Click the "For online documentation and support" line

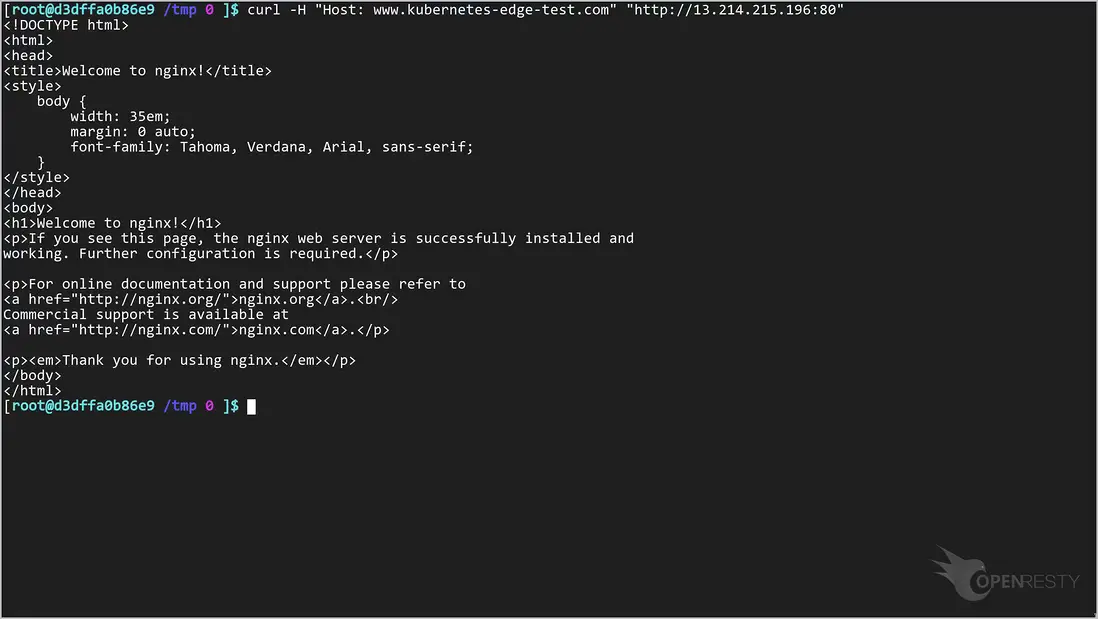[234, 284]
